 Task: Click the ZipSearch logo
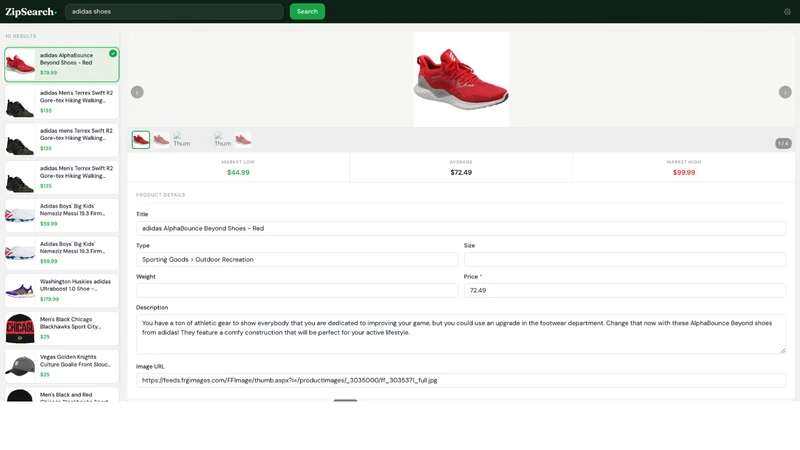pos(31,12)
